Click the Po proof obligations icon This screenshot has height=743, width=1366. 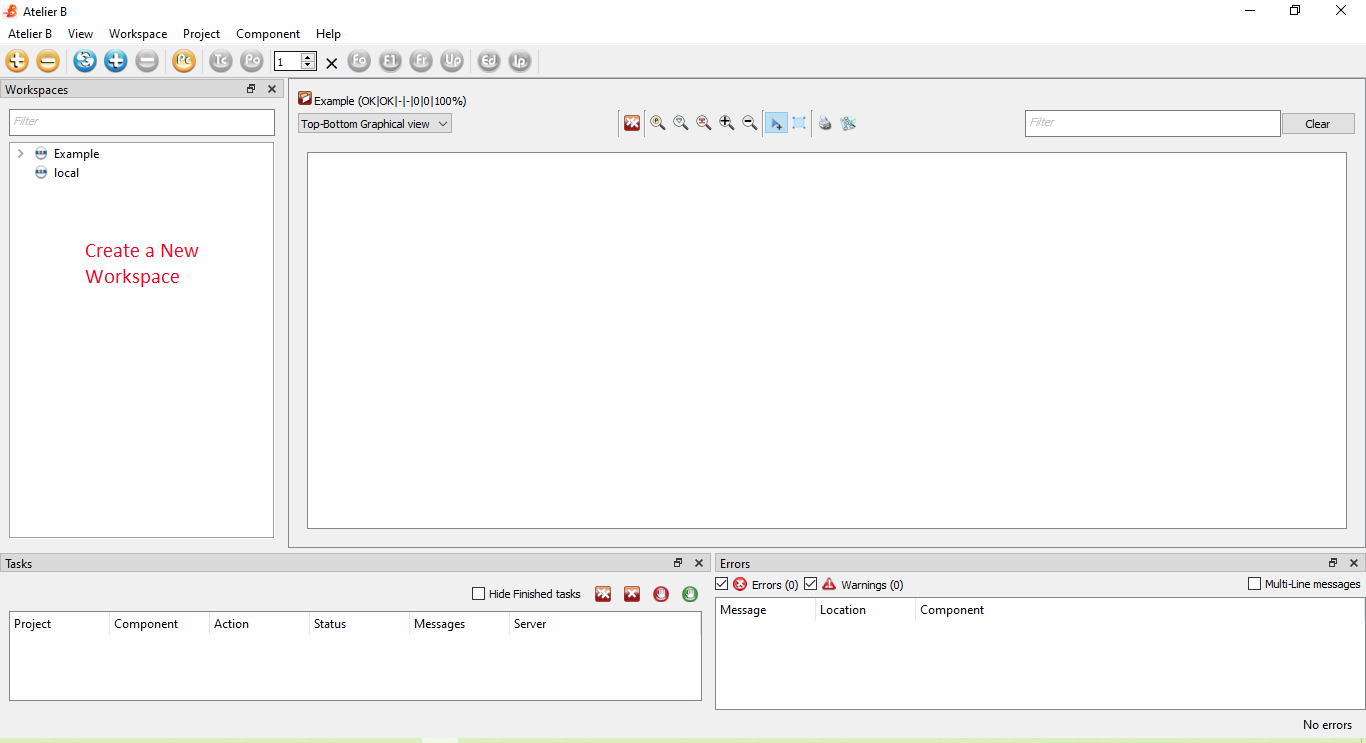click(252, 61)
